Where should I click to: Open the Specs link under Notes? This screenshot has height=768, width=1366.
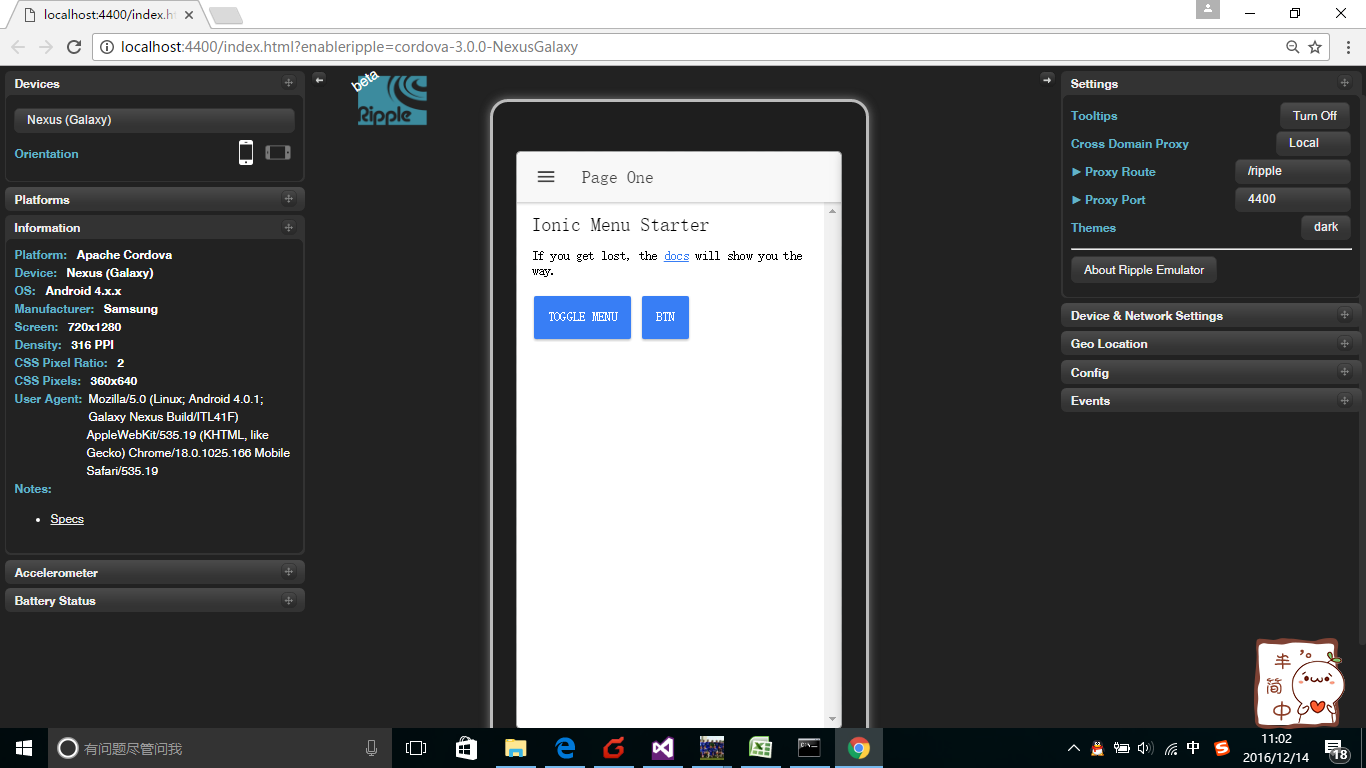pos(67,519)
